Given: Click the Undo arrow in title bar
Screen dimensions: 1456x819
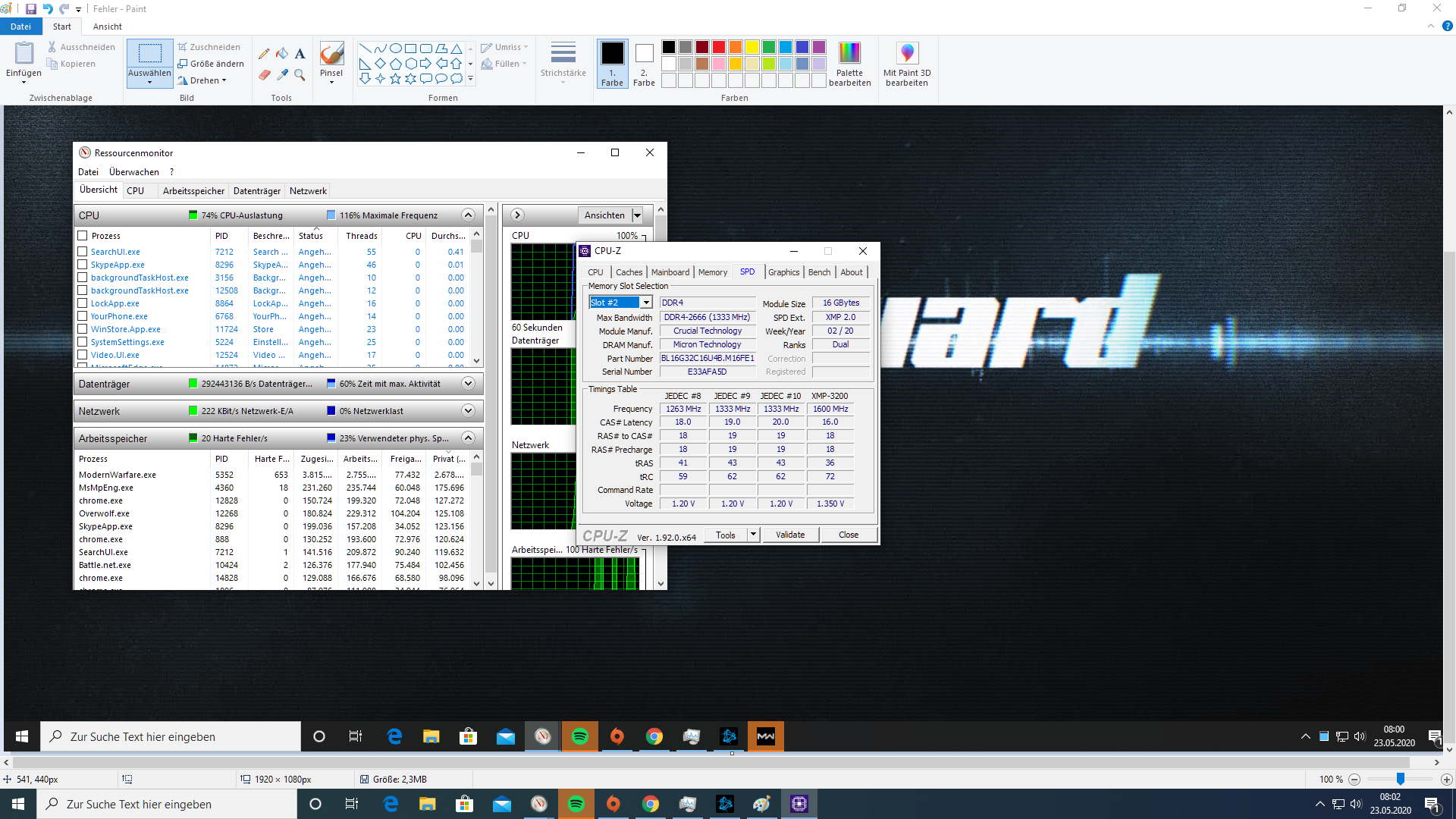Looking at the screenshot, I should tap(48, 9).
